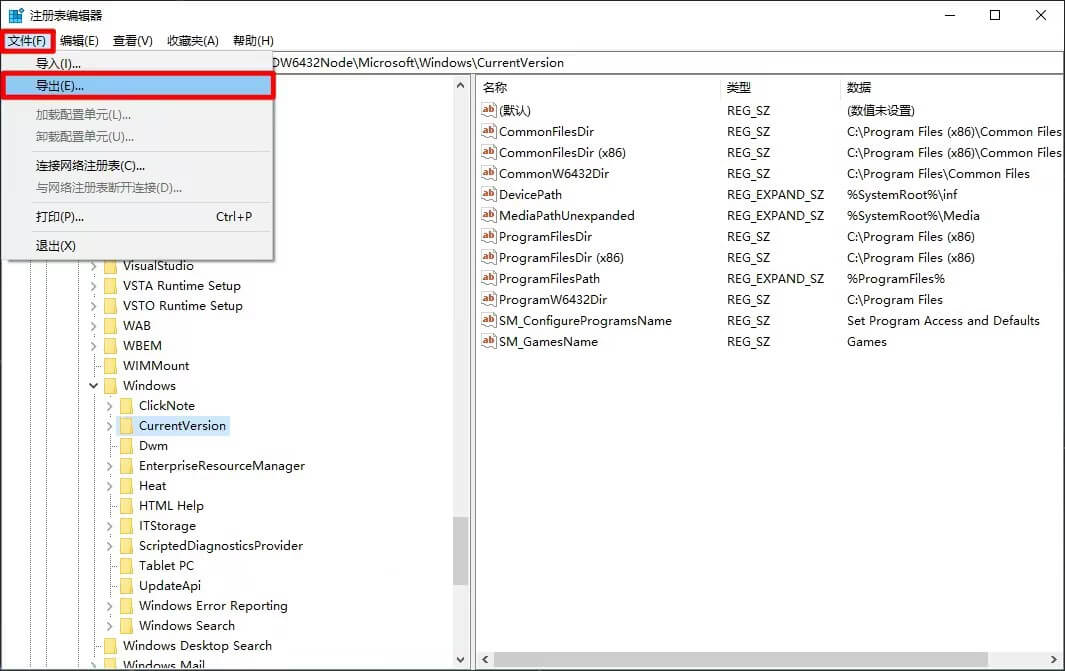Expand the Windows Error Reporting key
The width and height of the screenshot is (1065, 671).
pyautogui.click(x=110, y=606)
